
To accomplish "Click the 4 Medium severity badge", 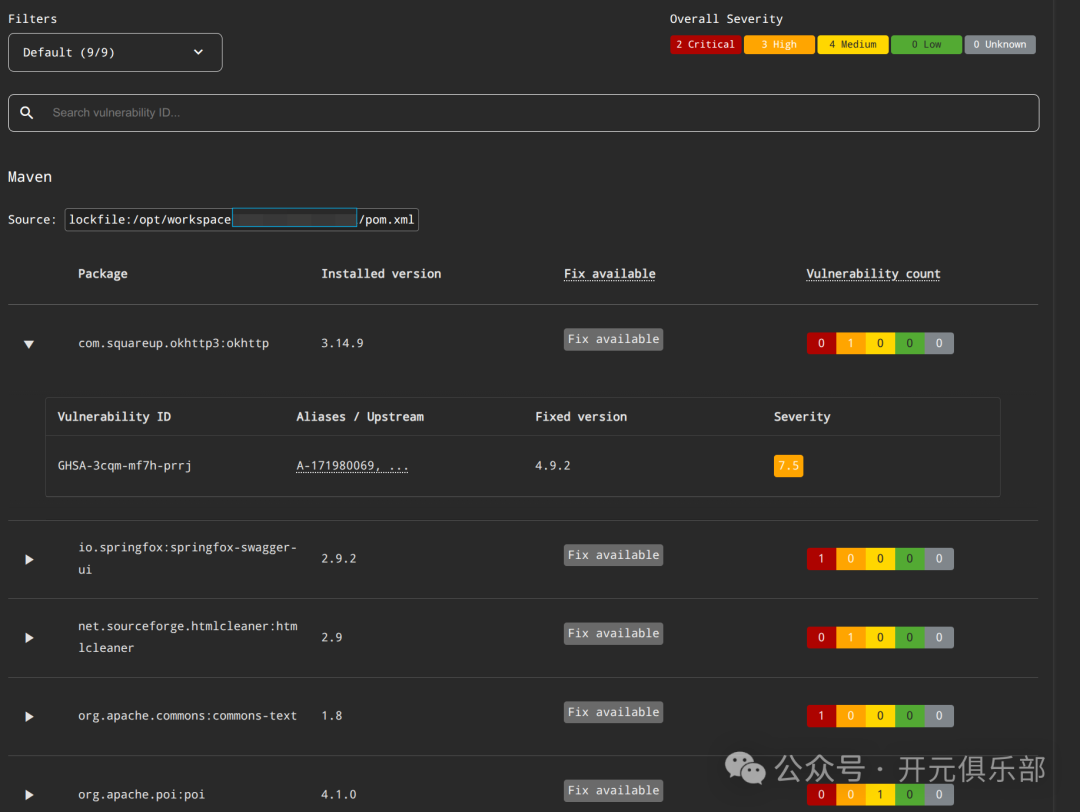I will (x=853, y=45).
